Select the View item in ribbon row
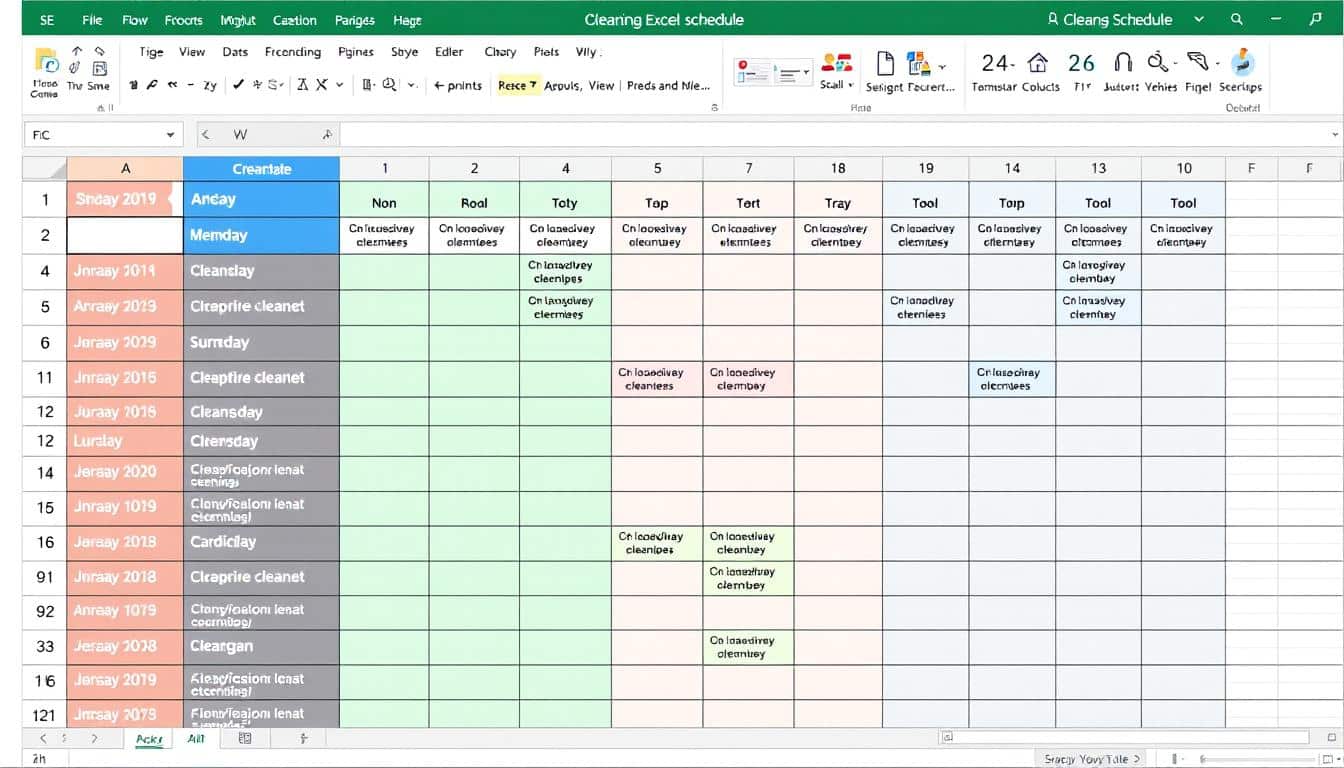Screen dimensions: 1344x768 (192, 52)
